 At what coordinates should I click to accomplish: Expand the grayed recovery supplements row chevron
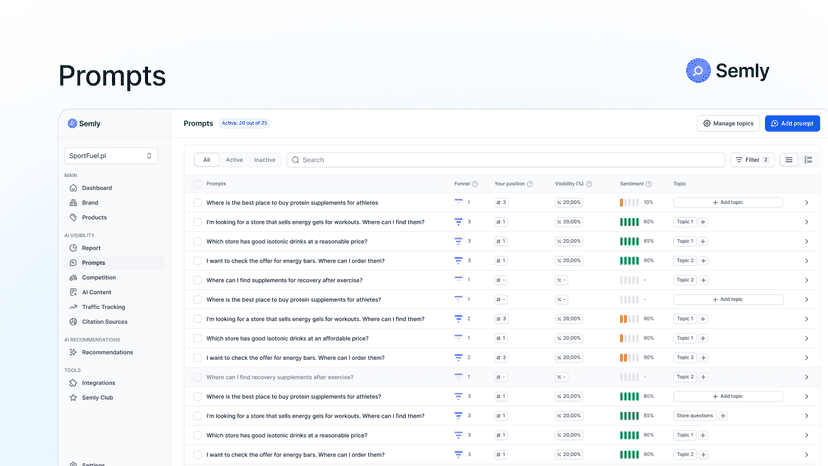[806, 377]
